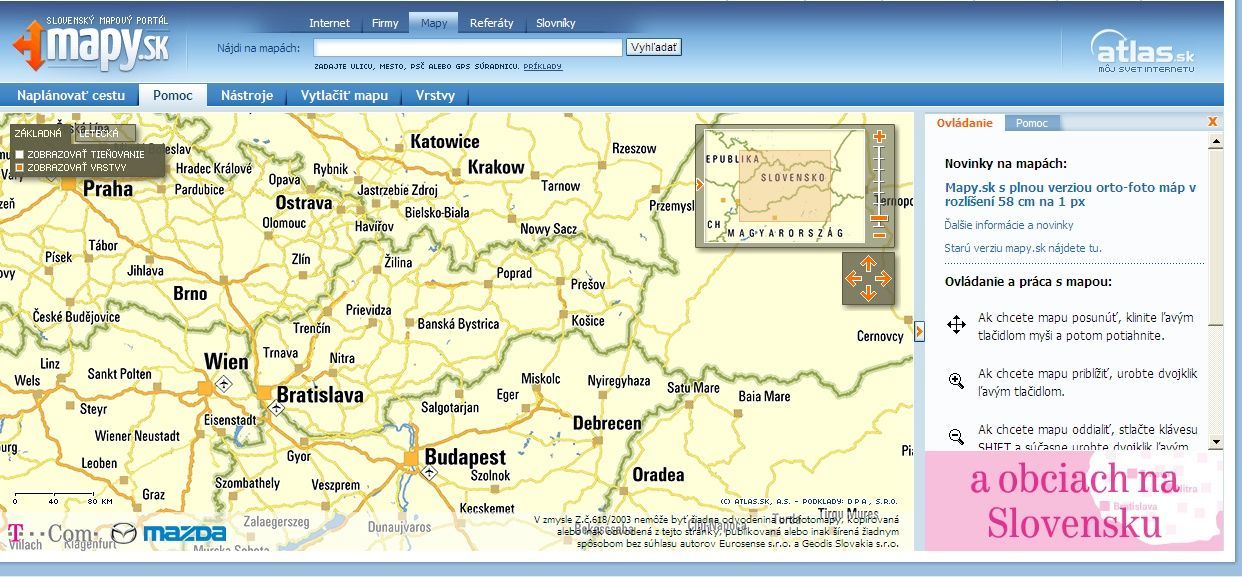Select the Pomoc side panel tab

coord(1032,123)
